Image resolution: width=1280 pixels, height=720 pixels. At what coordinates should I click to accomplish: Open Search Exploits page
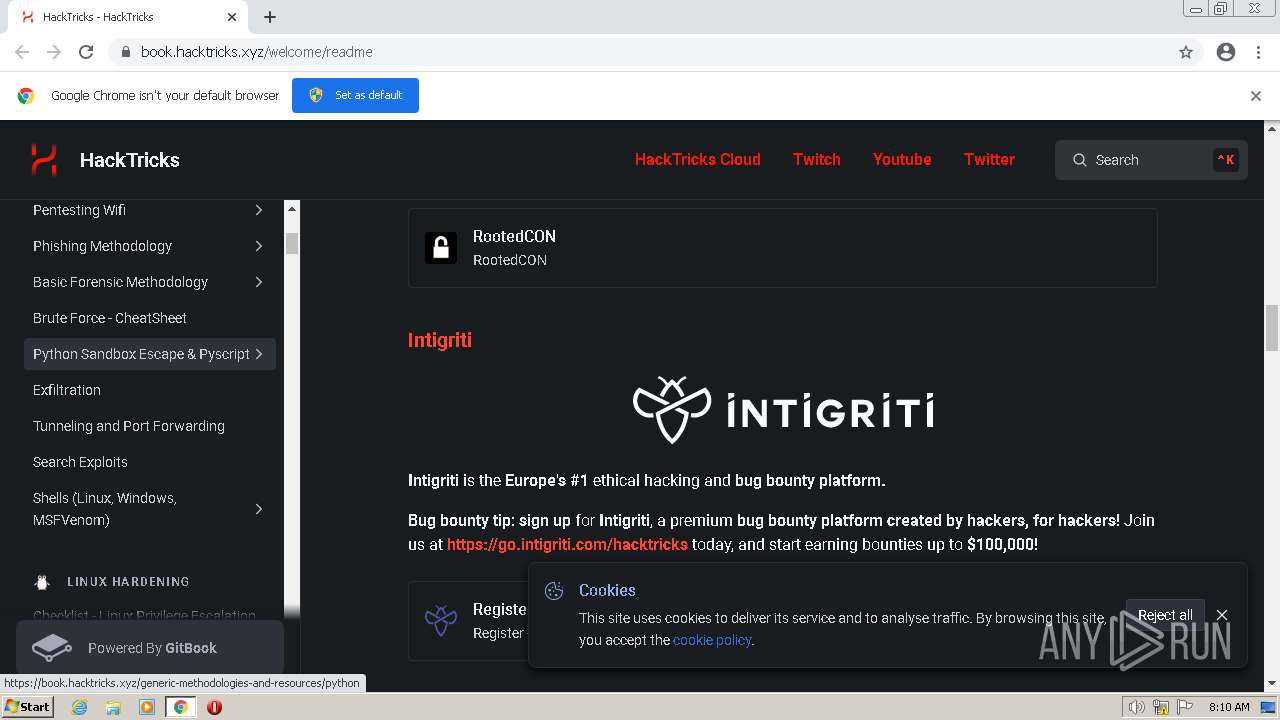click(80, 462)
